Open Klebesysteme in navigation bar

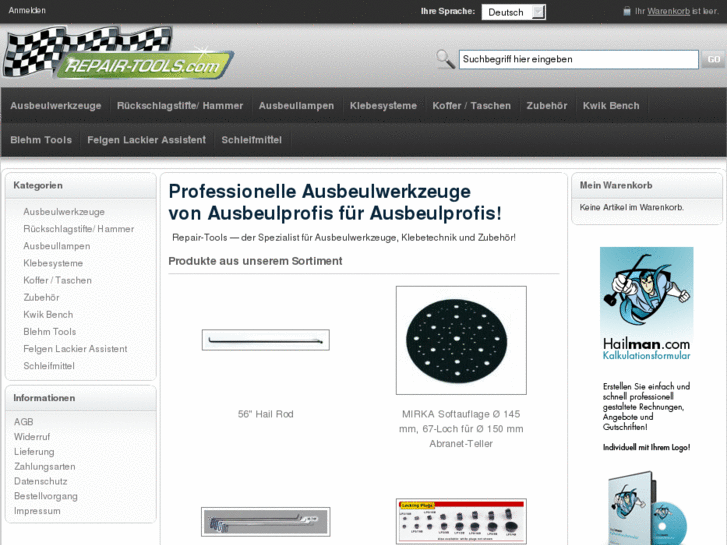coord(383,106)
